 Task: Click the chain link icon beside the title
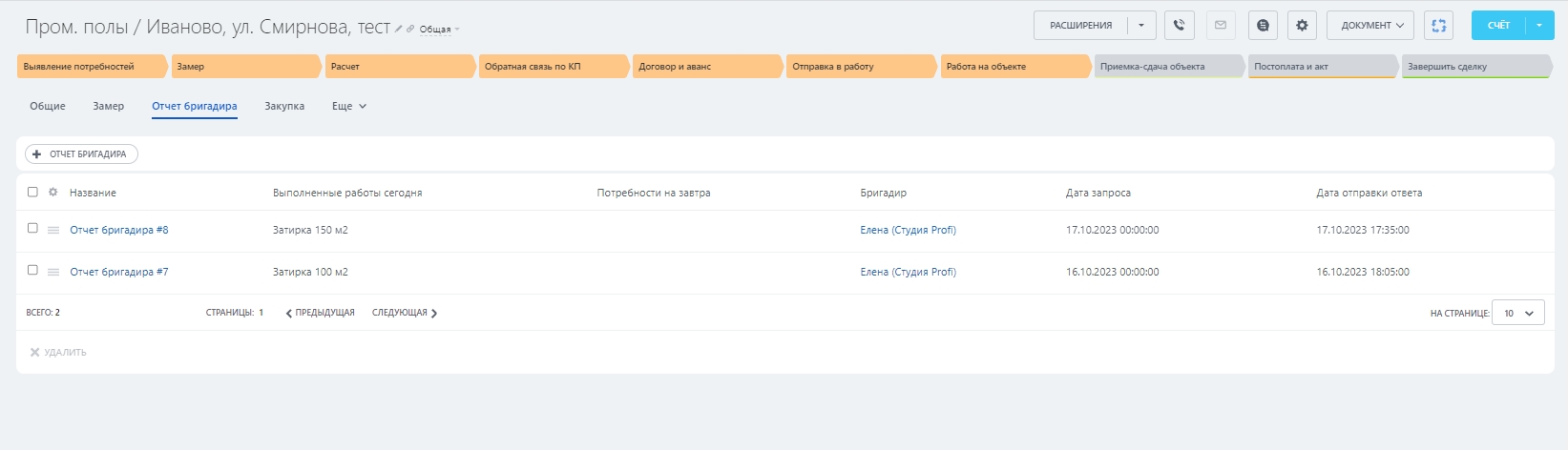pyautogui.click(x=410, y=29)
